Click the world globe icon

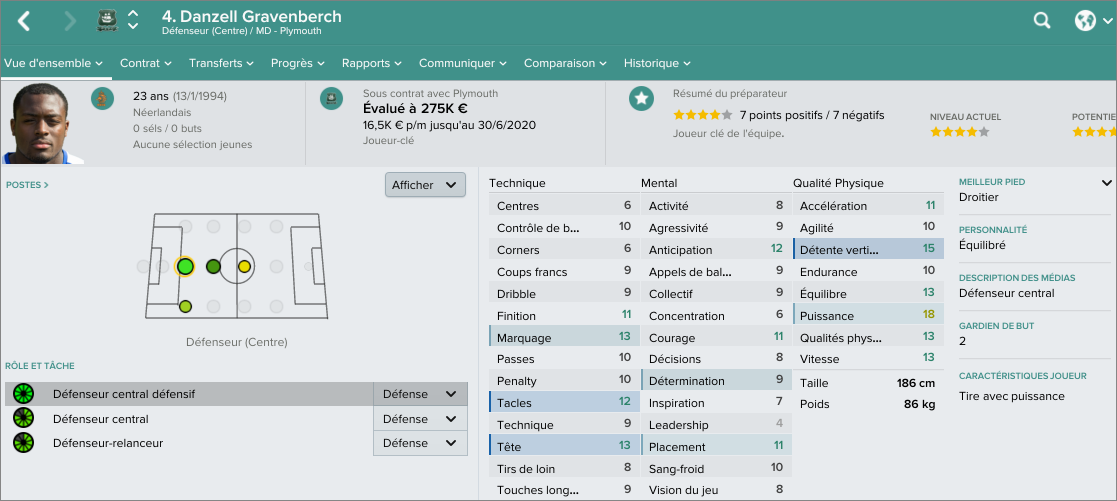[x=1085, y=21]
